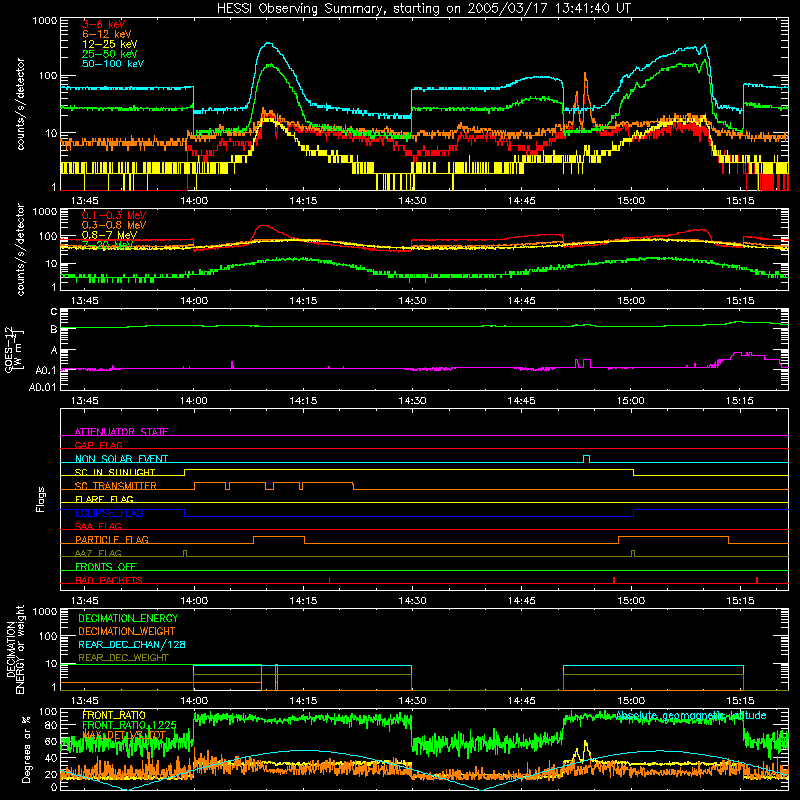Click the AAZ_FLAG label
Screen dimensions: 800x800
(98, 553)
